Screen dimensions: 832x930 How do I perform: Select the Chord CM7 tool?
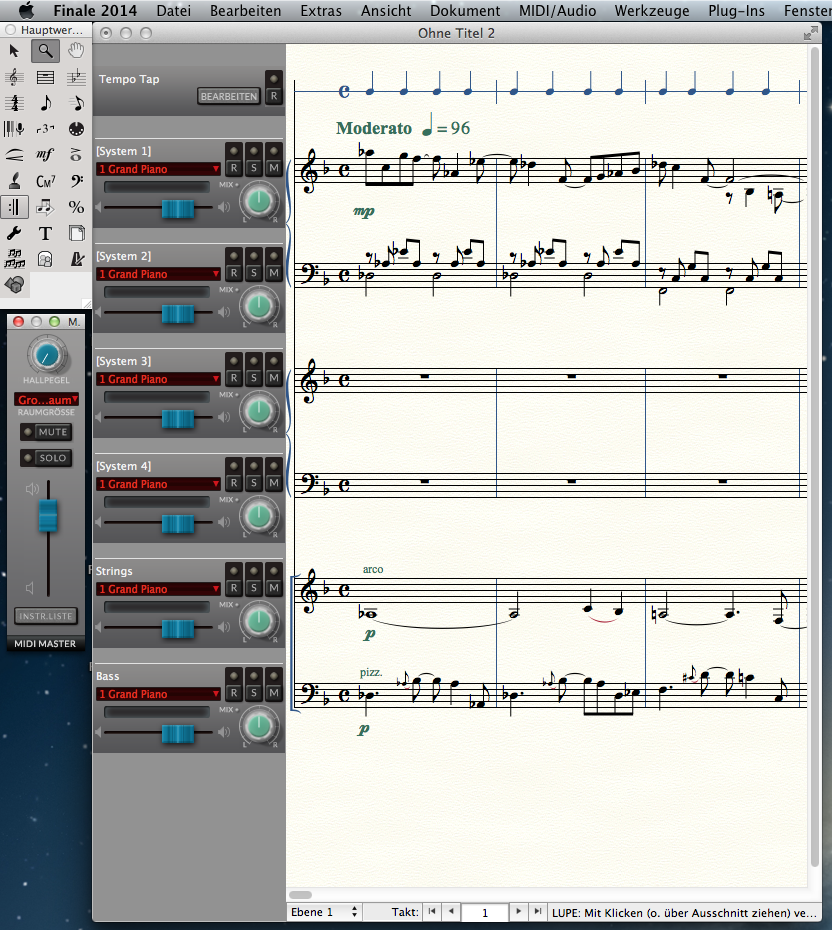pos(45,181)
